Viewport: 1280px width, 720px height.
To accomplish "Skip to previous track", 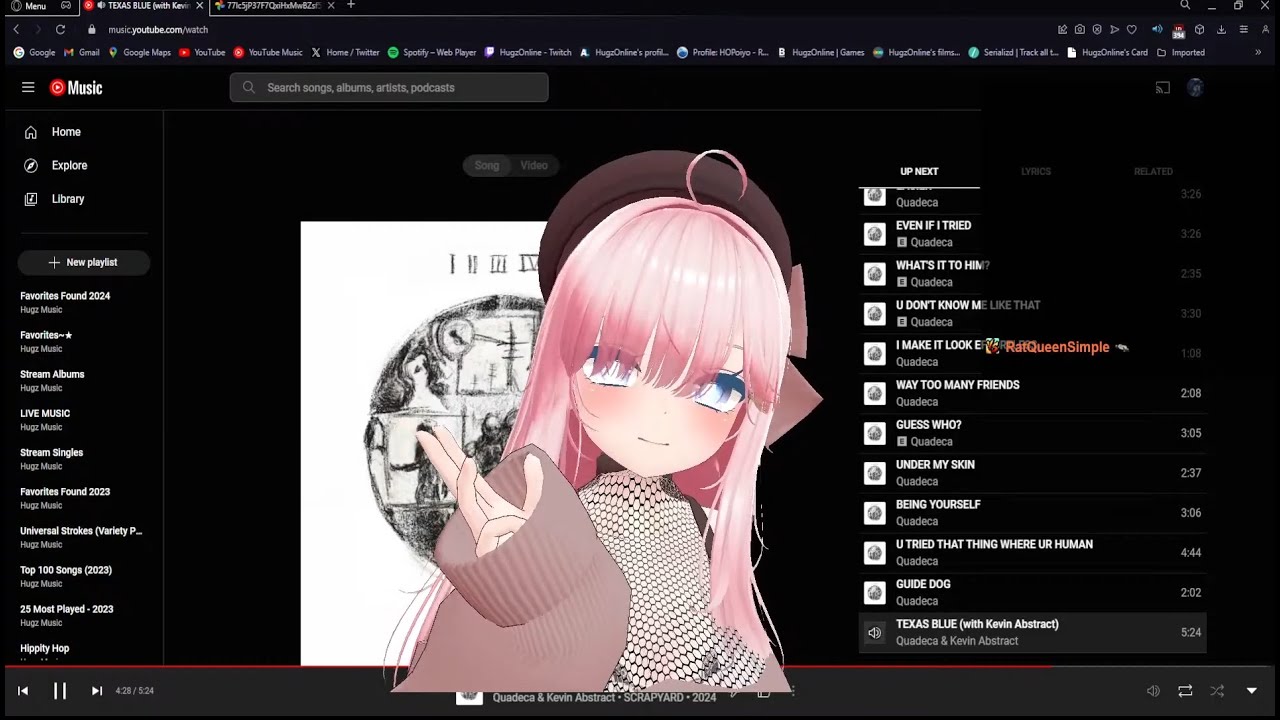I will [23, 691].
